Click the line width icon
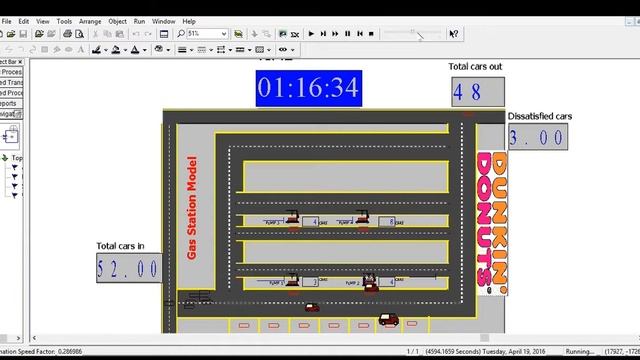Viewport: 640px width, 360px height. 182,50
